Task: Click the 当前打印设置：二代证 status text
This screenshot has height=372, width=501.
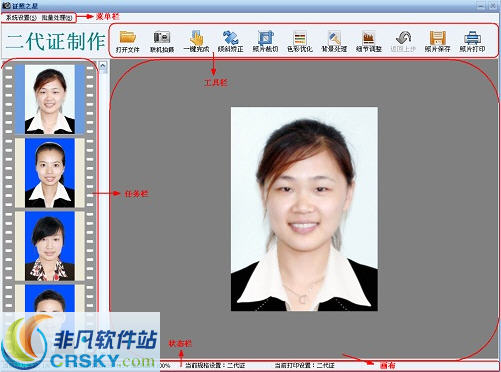Action: pos(305,366)
